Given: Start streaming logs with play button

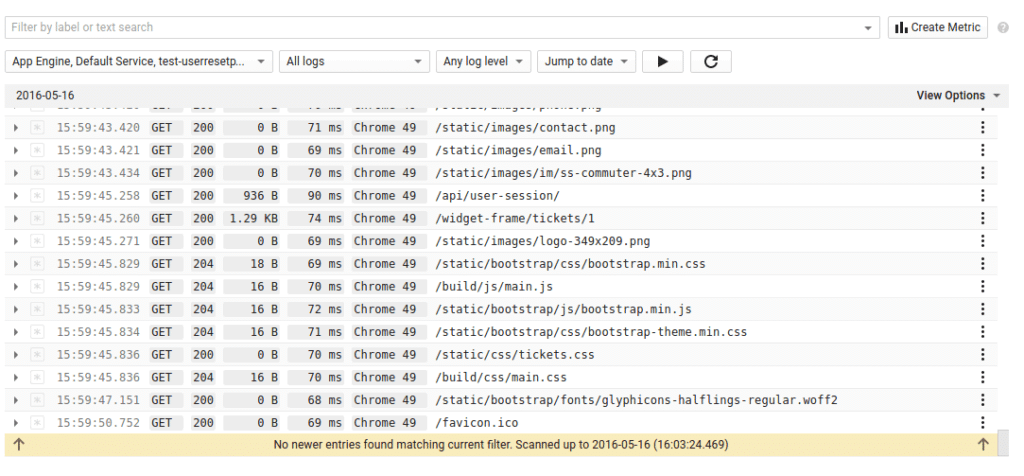Looking at the screenshot, I should click(662, 61).
